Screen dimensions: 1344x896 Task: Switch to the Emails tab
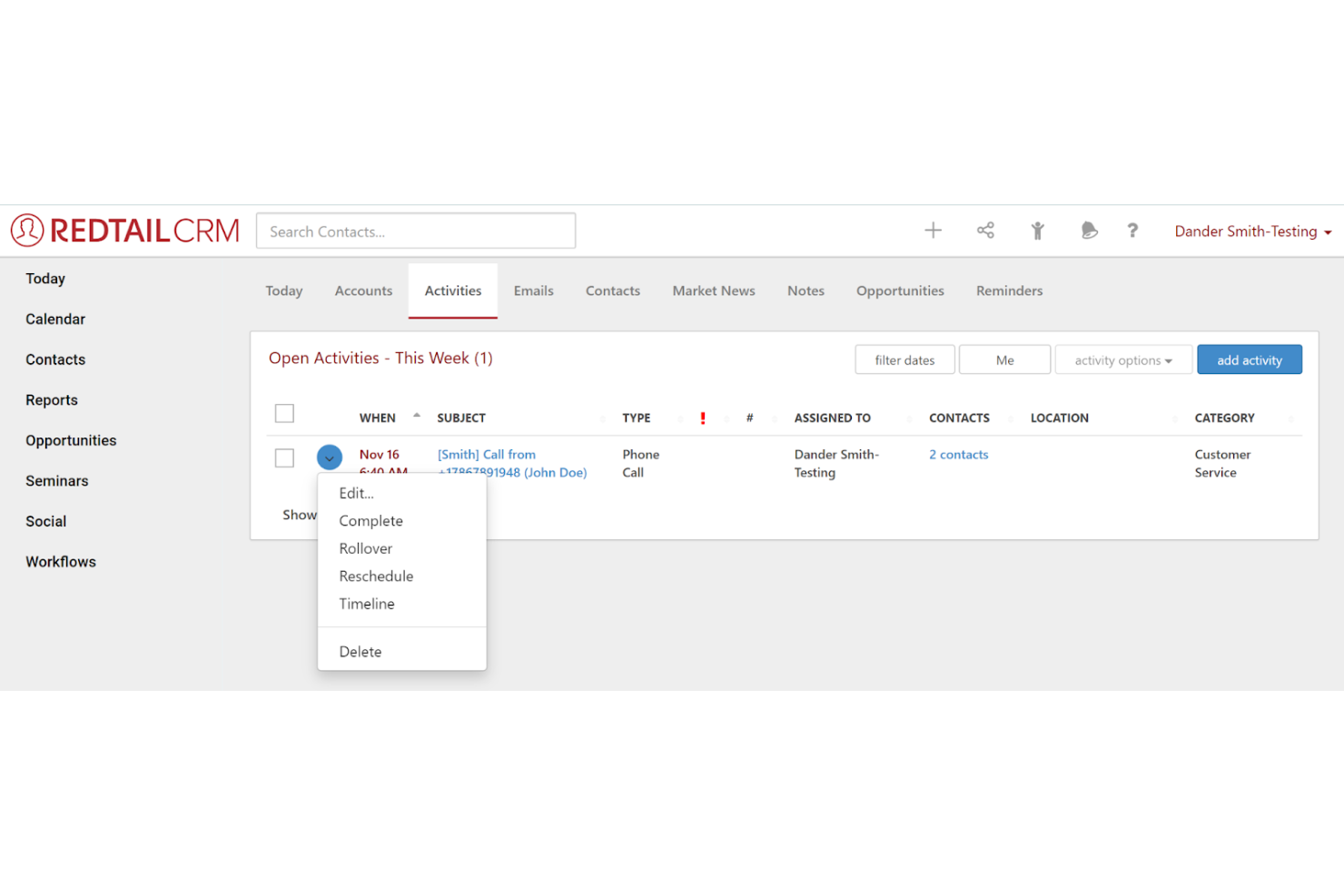533,290
